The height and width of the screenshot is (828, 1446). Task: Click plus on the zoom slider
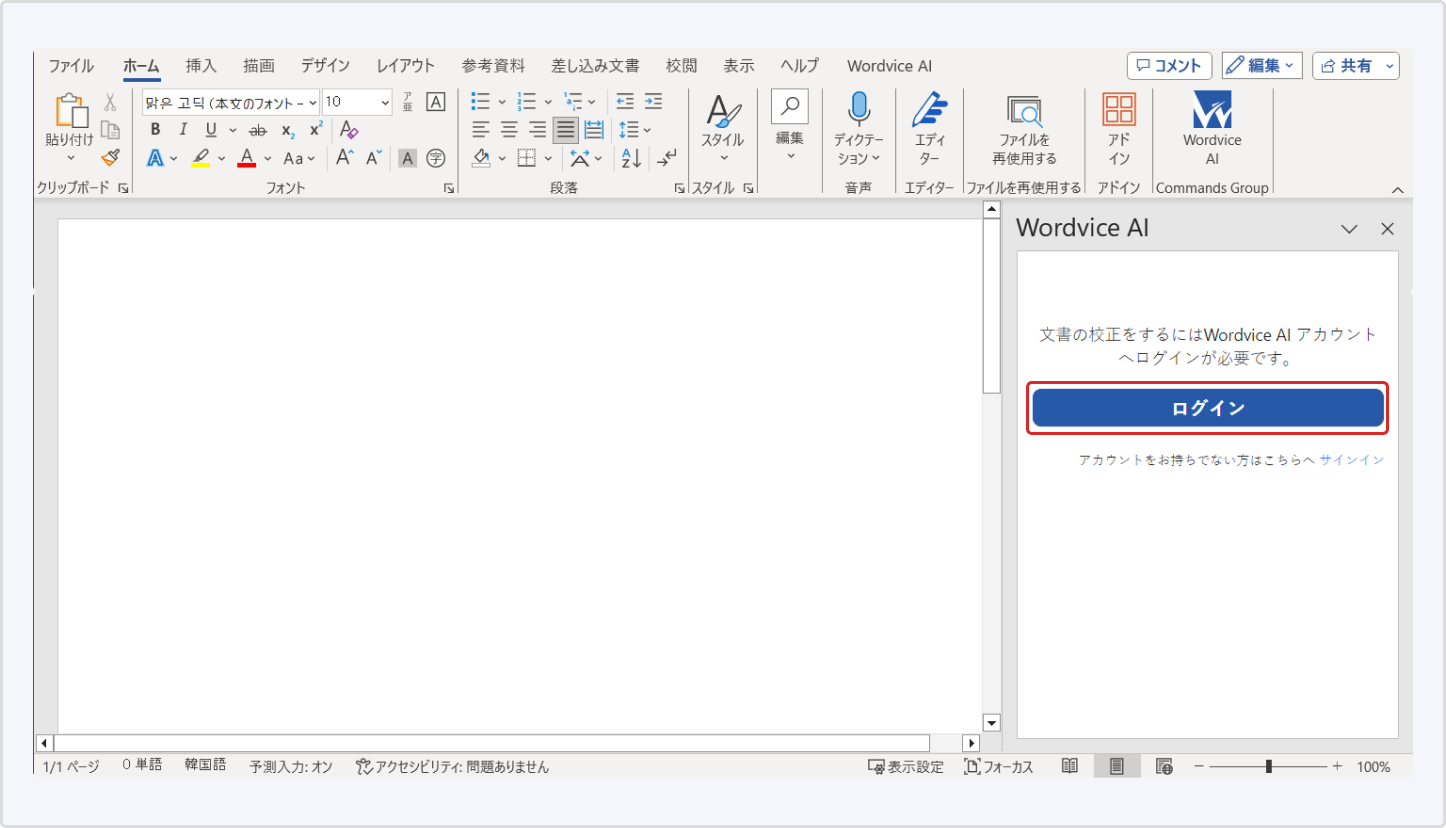pos(1337,766)
